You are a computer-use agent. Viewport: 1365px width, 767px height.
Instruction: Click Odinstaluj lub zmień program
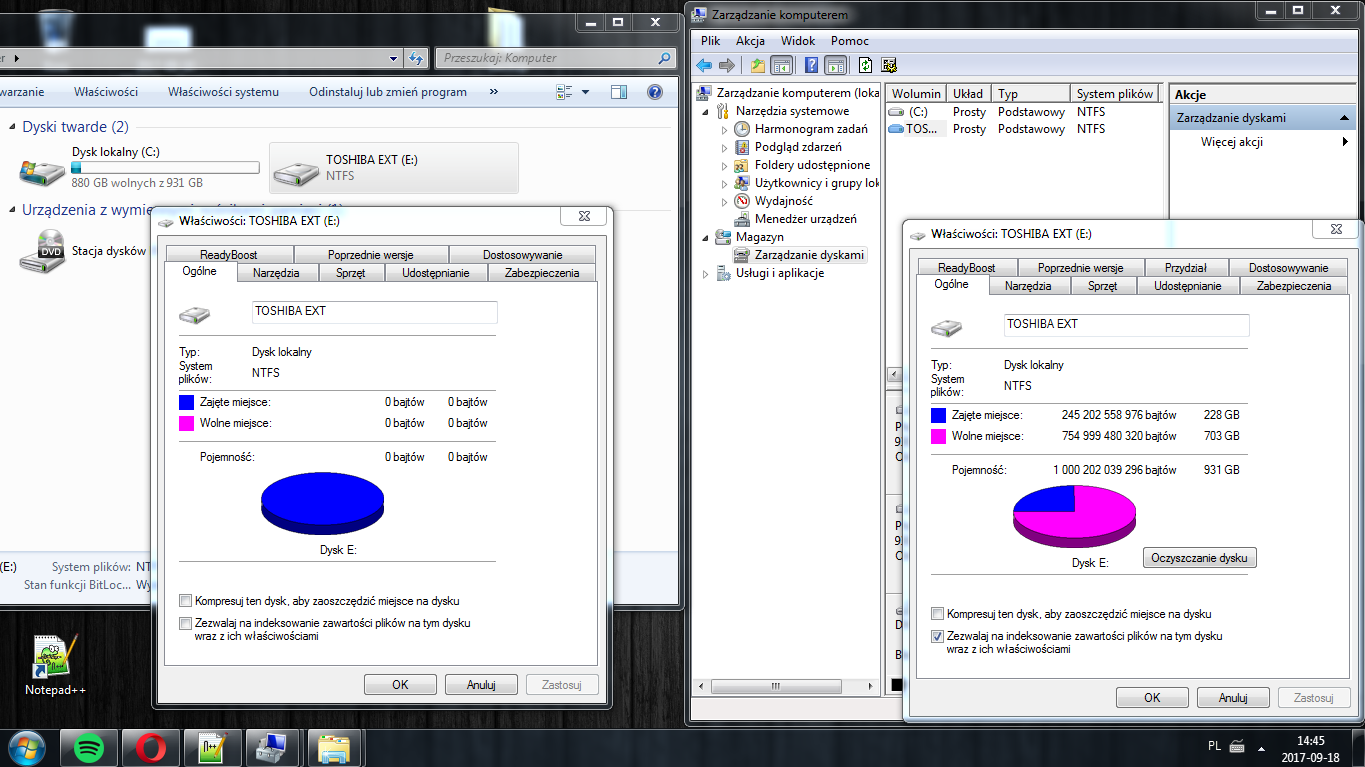(x=388, y=92)
